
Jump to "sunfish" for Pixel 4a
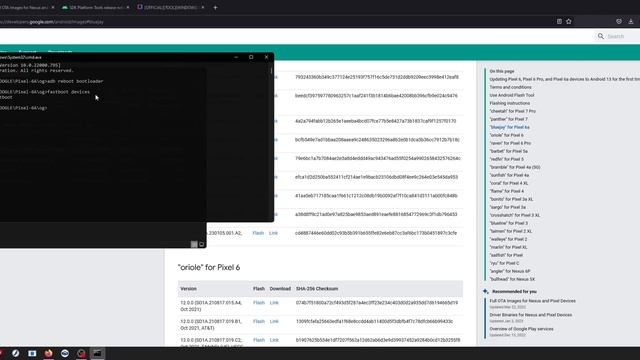509,175
